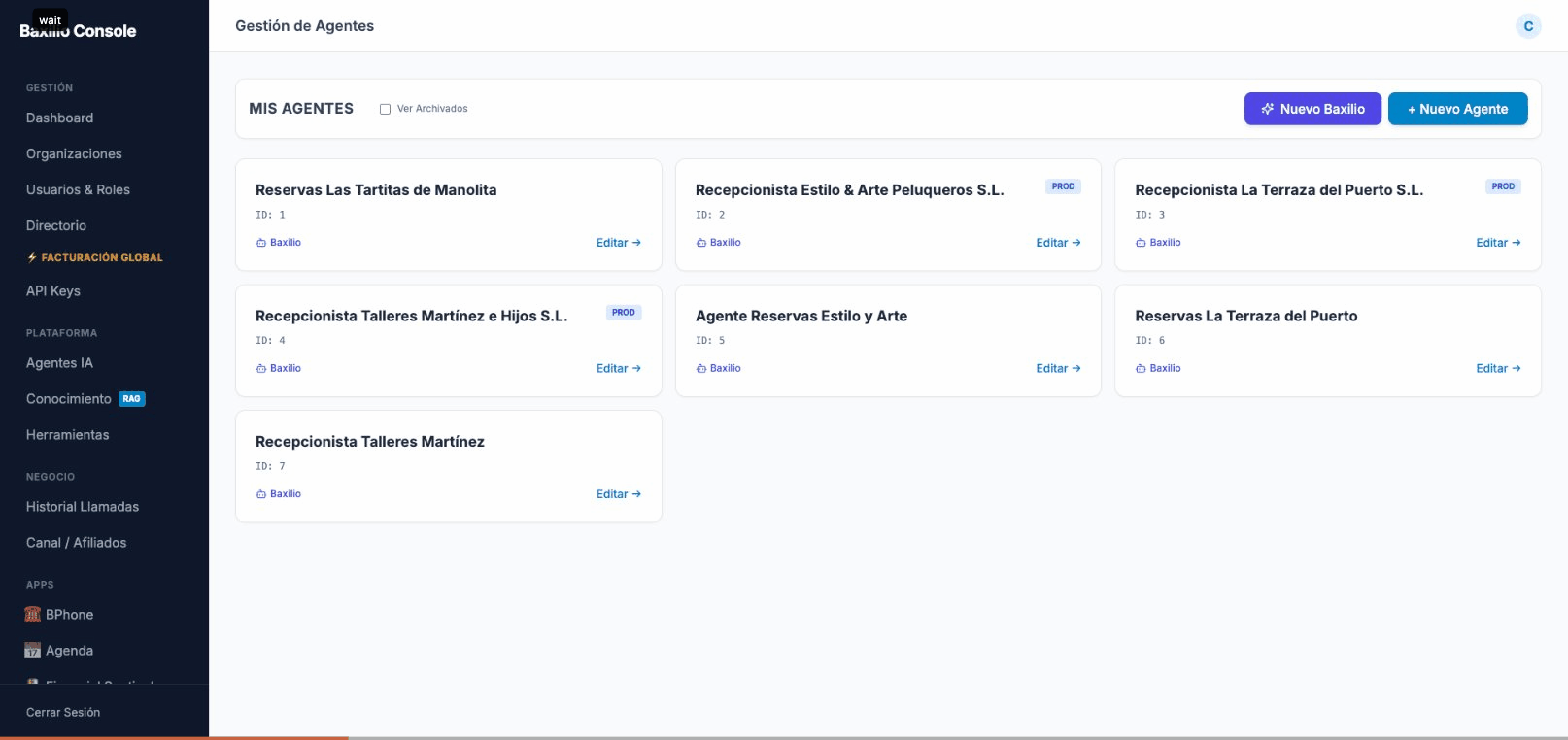
Task: Open the user avatar 'C' menu
Action: [1528, 26]
